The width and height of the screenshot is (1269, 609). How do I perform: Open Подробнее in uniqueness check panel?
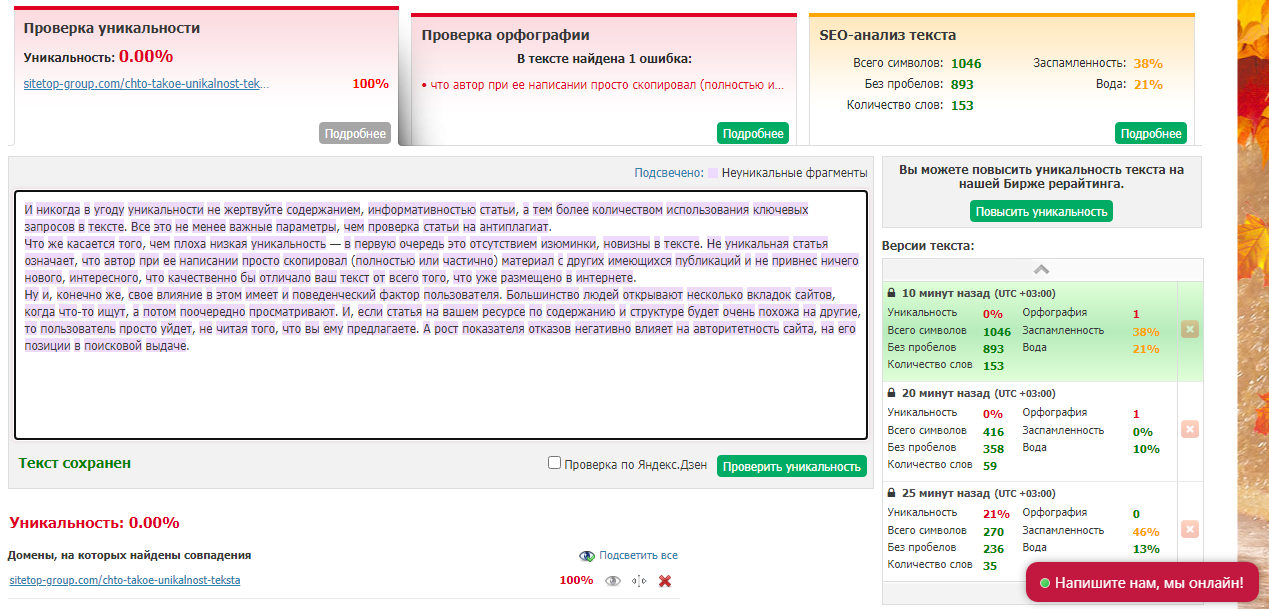[x=355, y=134]
